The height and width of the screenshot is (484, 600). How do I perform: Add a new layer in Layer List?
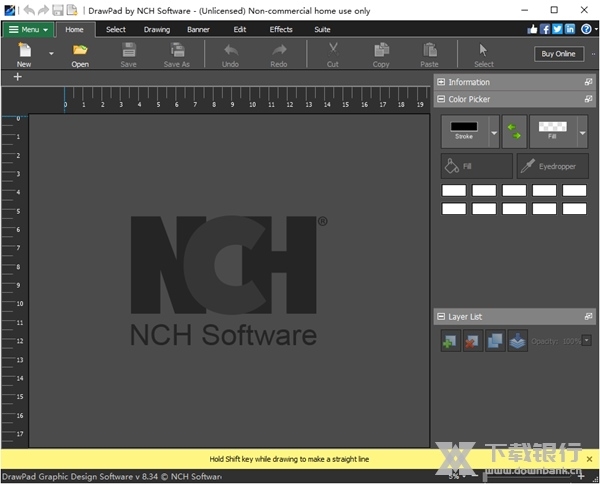[x=450, y=341]
